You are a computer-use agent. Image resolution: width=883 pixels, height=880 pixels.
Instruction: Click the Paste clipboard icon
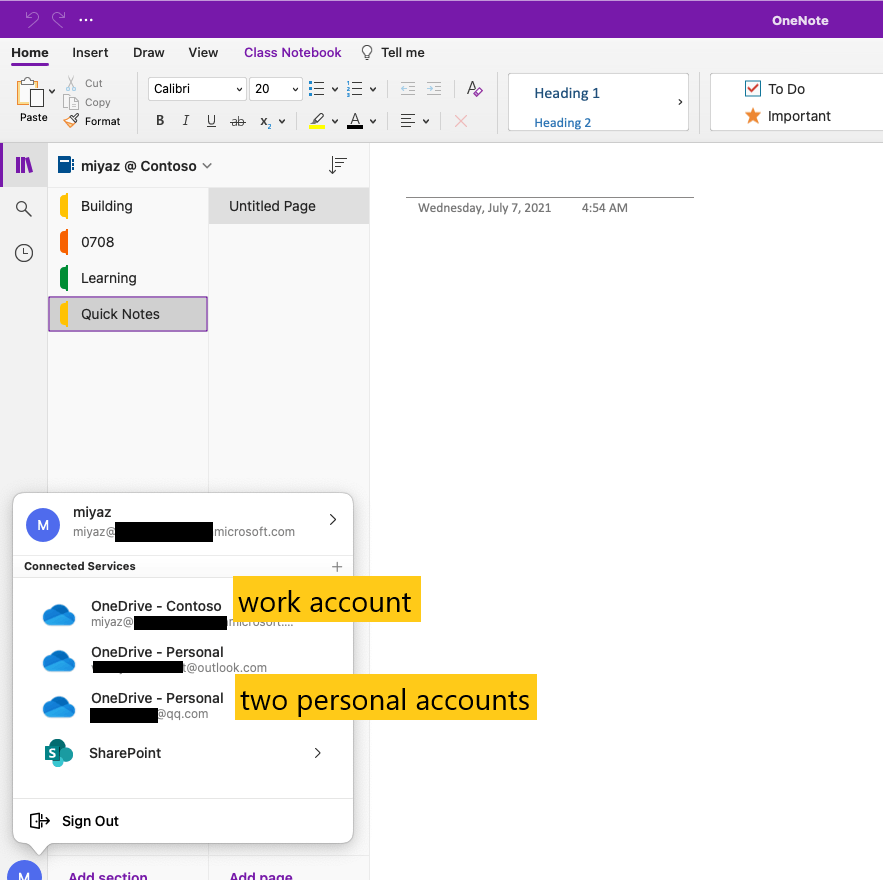[29, 92]
